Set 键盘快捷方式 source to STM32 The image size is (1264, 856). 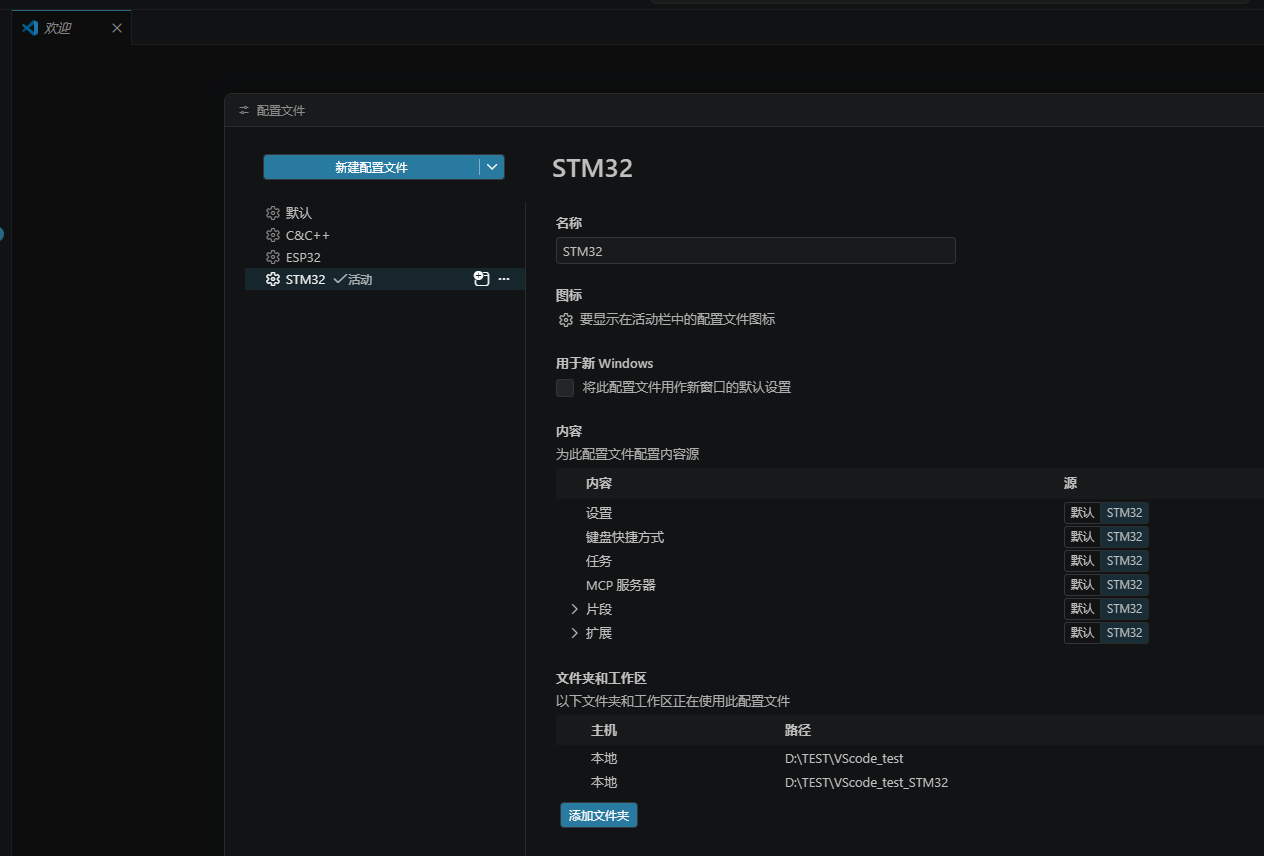(1124, 537)
